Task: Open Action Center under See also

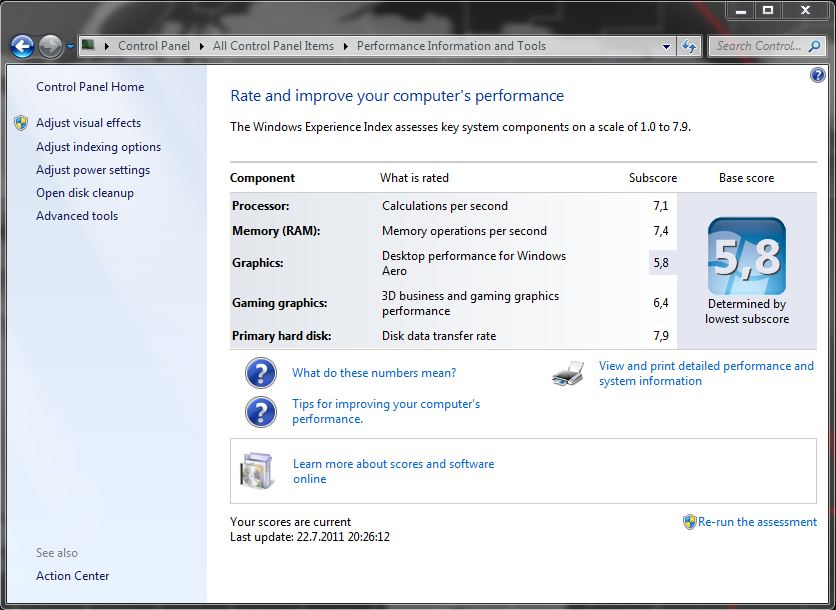Action: coord(73,576)
